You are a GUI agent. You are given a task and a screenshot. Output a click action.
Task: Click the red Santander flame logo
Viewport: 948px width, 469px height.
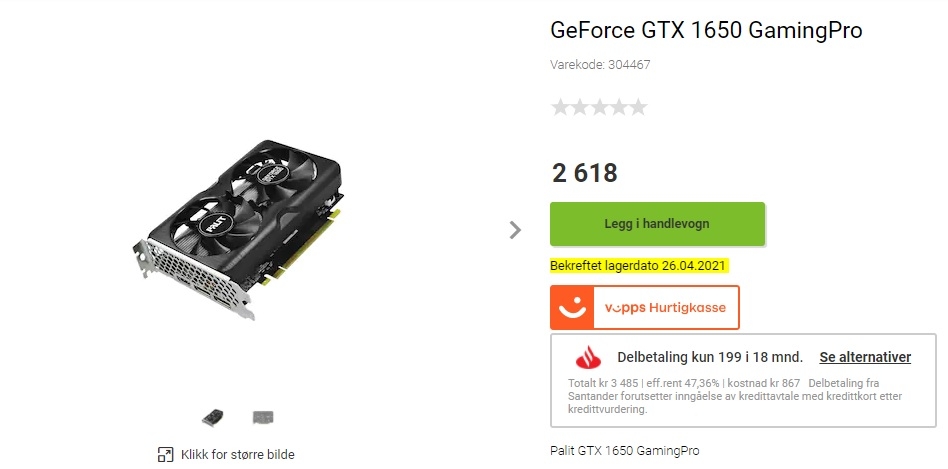[x=588, y=357]
